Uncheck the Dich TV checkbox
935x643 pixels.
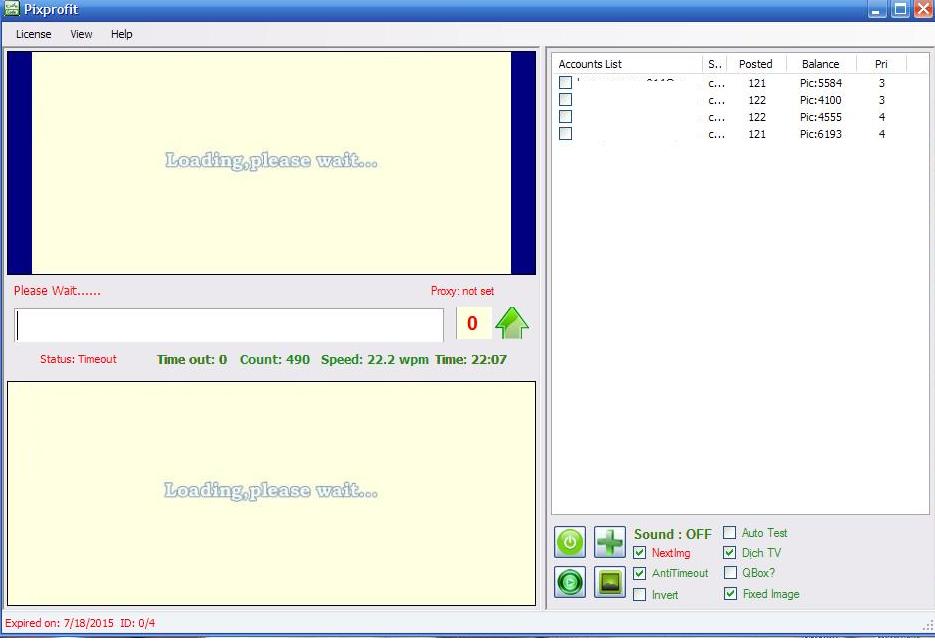coord(729,553)
